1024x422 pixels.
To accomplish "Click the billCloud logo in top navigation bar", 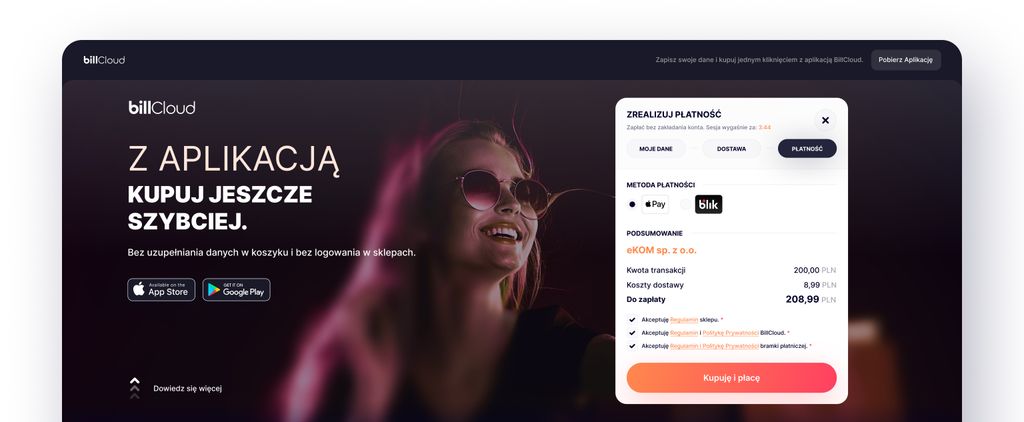I will coord(104,60).
